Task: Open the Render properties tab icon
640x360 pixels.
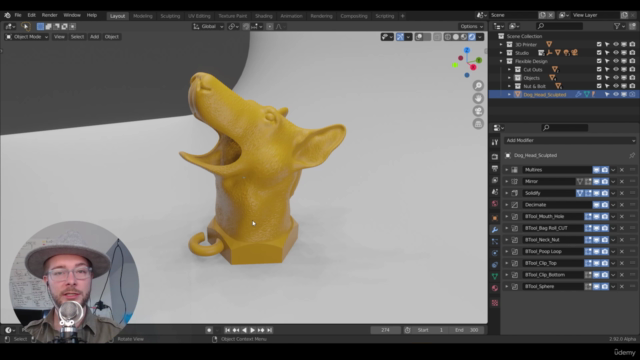Action: (495, 157)
